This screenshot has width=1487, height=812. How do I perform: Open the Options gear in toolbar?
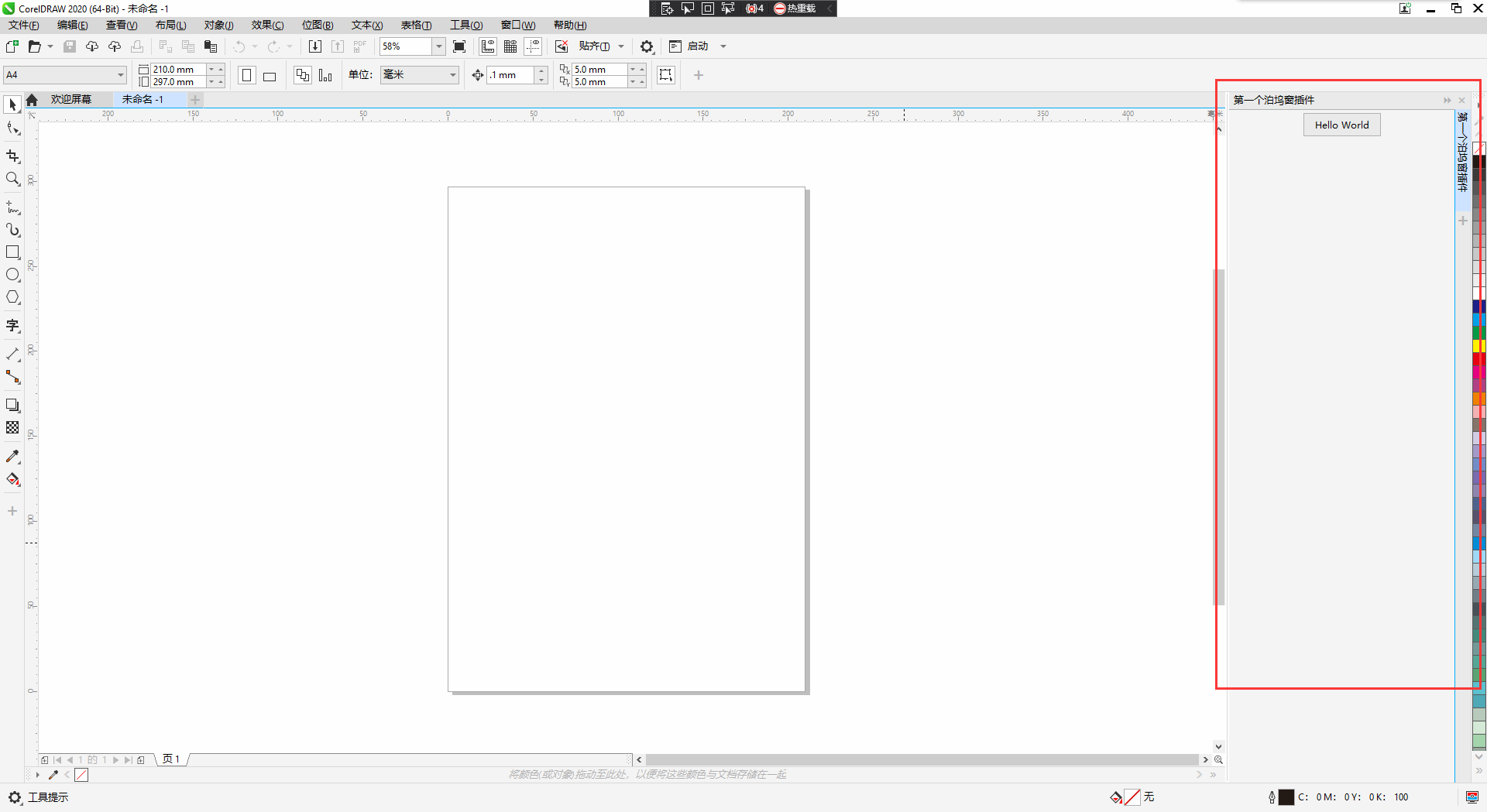647,46
